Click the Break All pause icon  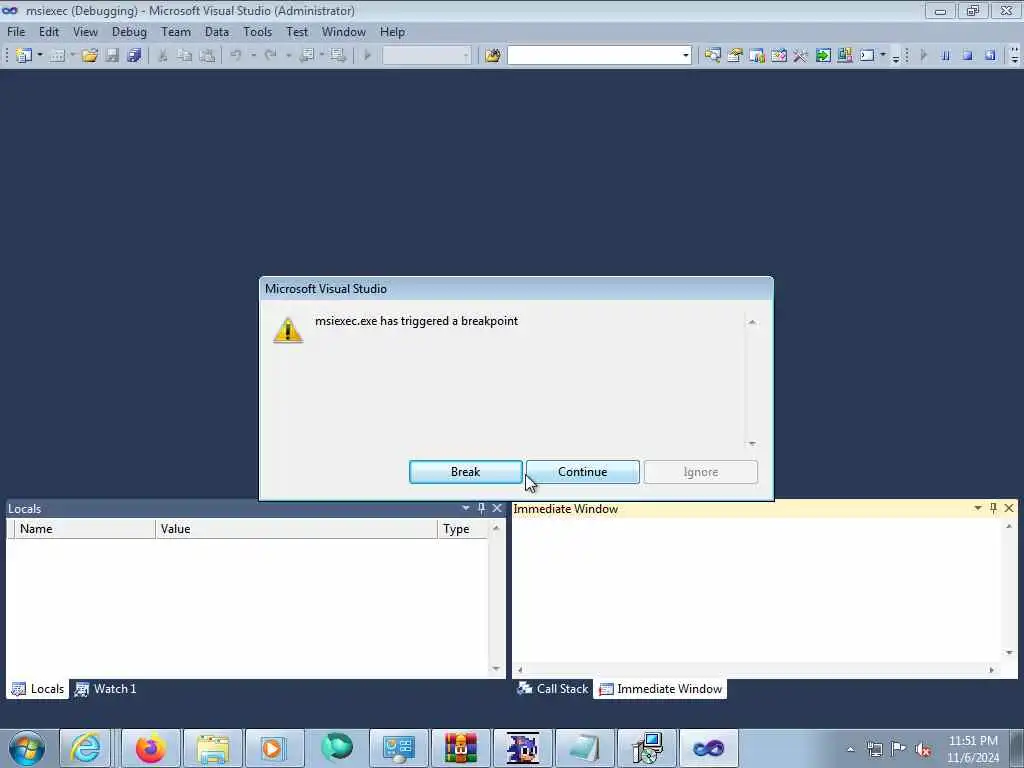pos(946,56)
